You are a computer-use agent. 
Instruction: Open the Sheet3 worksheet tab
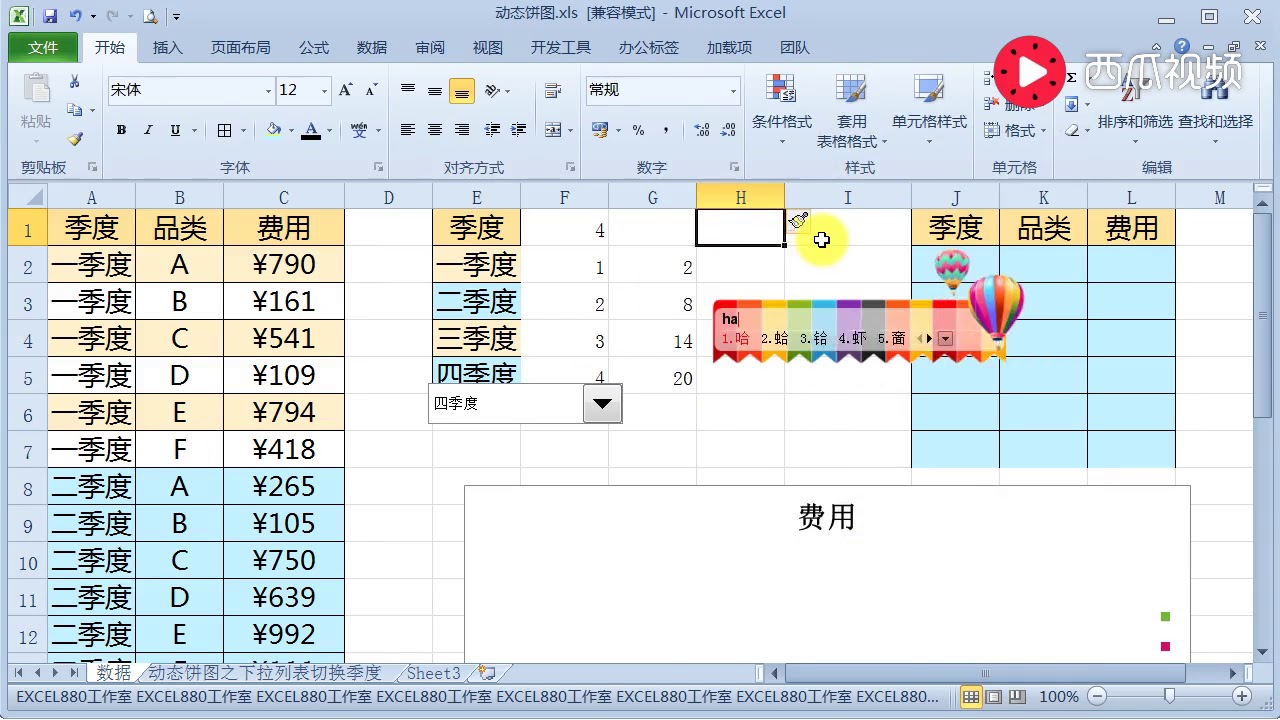tap(433, 673)
